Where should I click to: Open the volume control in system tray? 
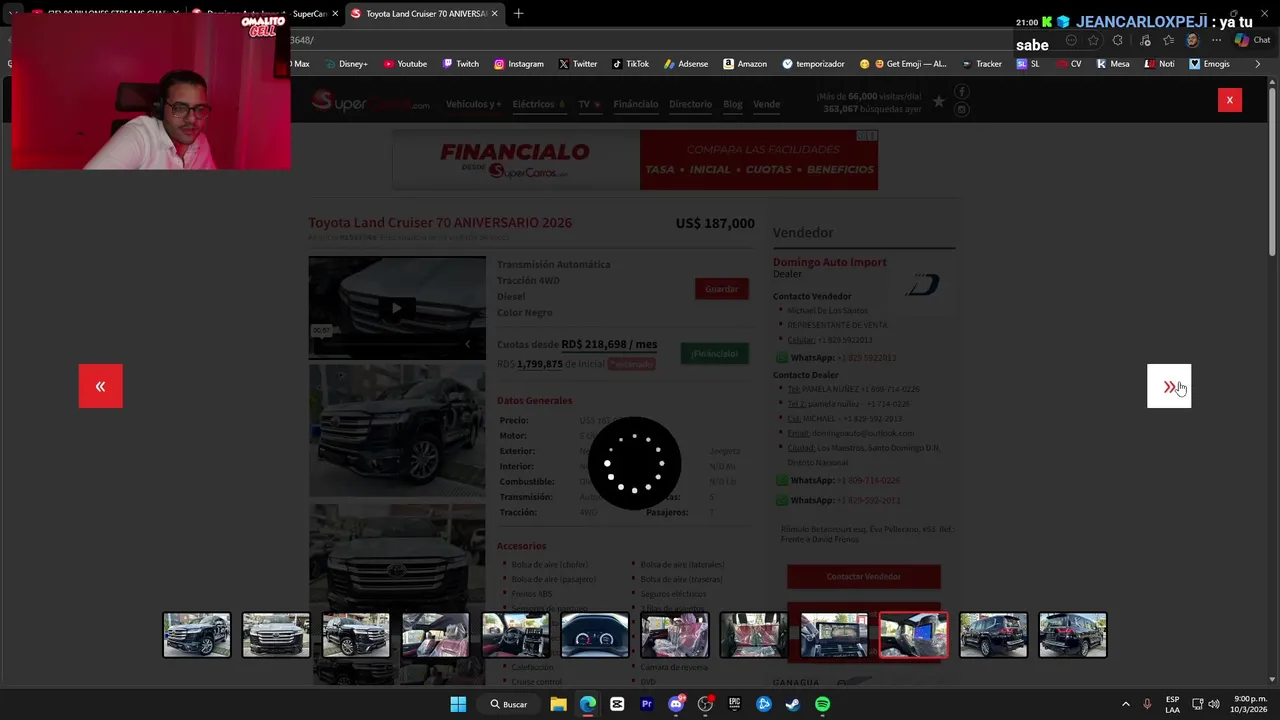click(x=1213, y=704)
